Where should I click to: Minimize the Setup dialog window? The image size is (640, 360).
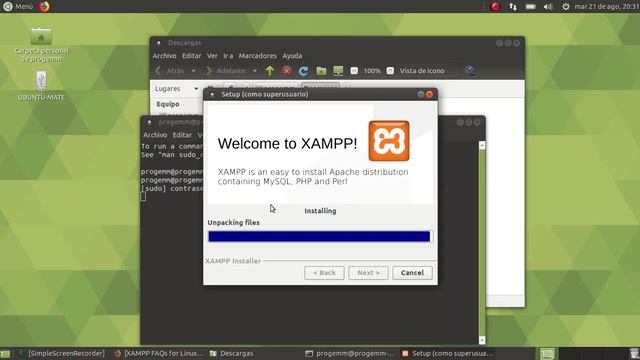pyautogui.click(x=420, y=94)
